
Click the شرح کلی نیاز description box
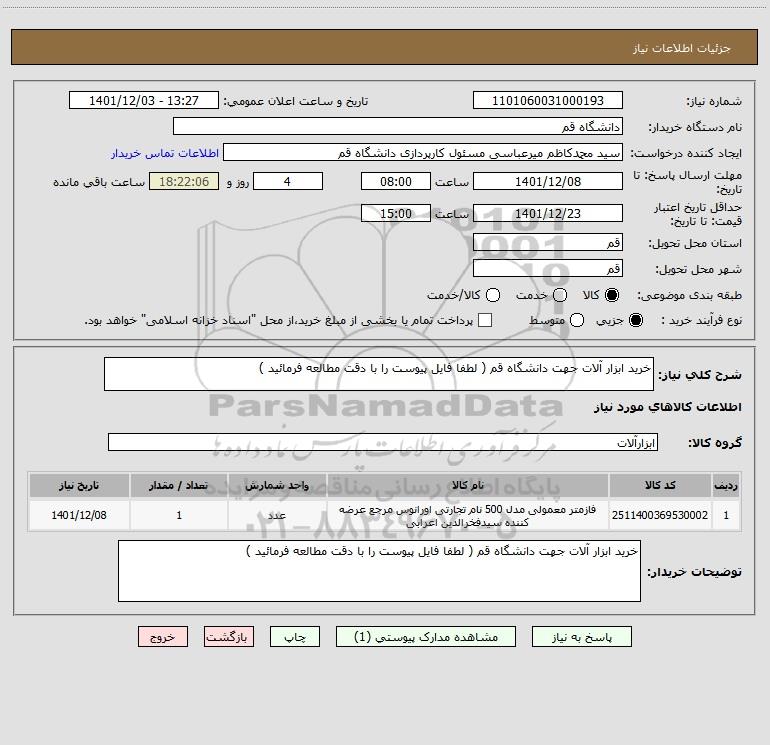(x=379, y=374)
